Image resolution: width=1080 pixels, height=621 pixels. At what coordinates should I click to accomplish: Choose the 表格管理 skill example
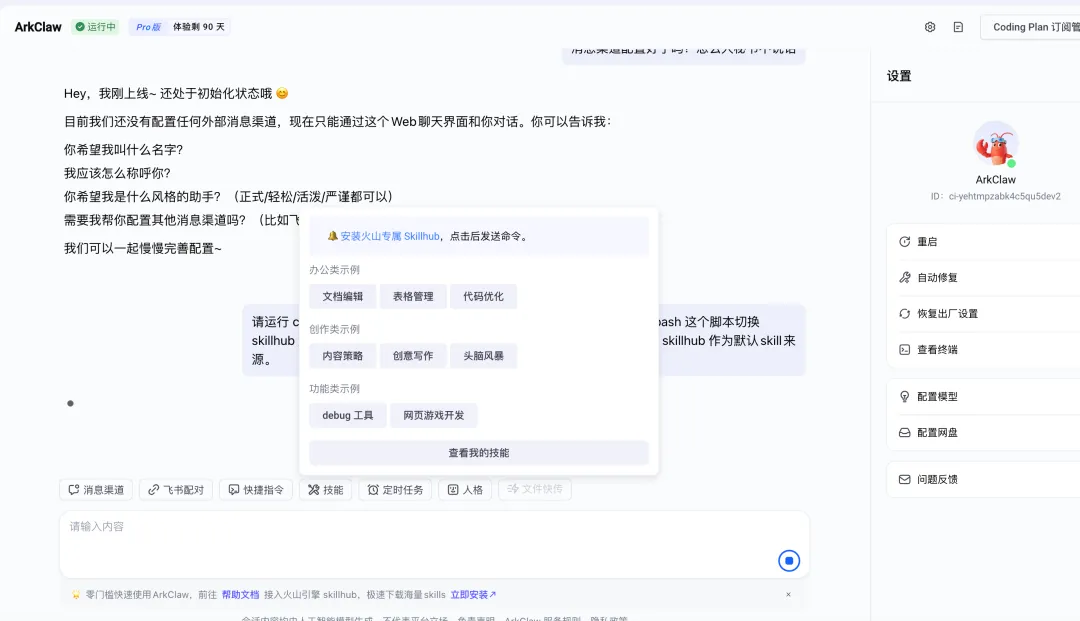[413, 297]
